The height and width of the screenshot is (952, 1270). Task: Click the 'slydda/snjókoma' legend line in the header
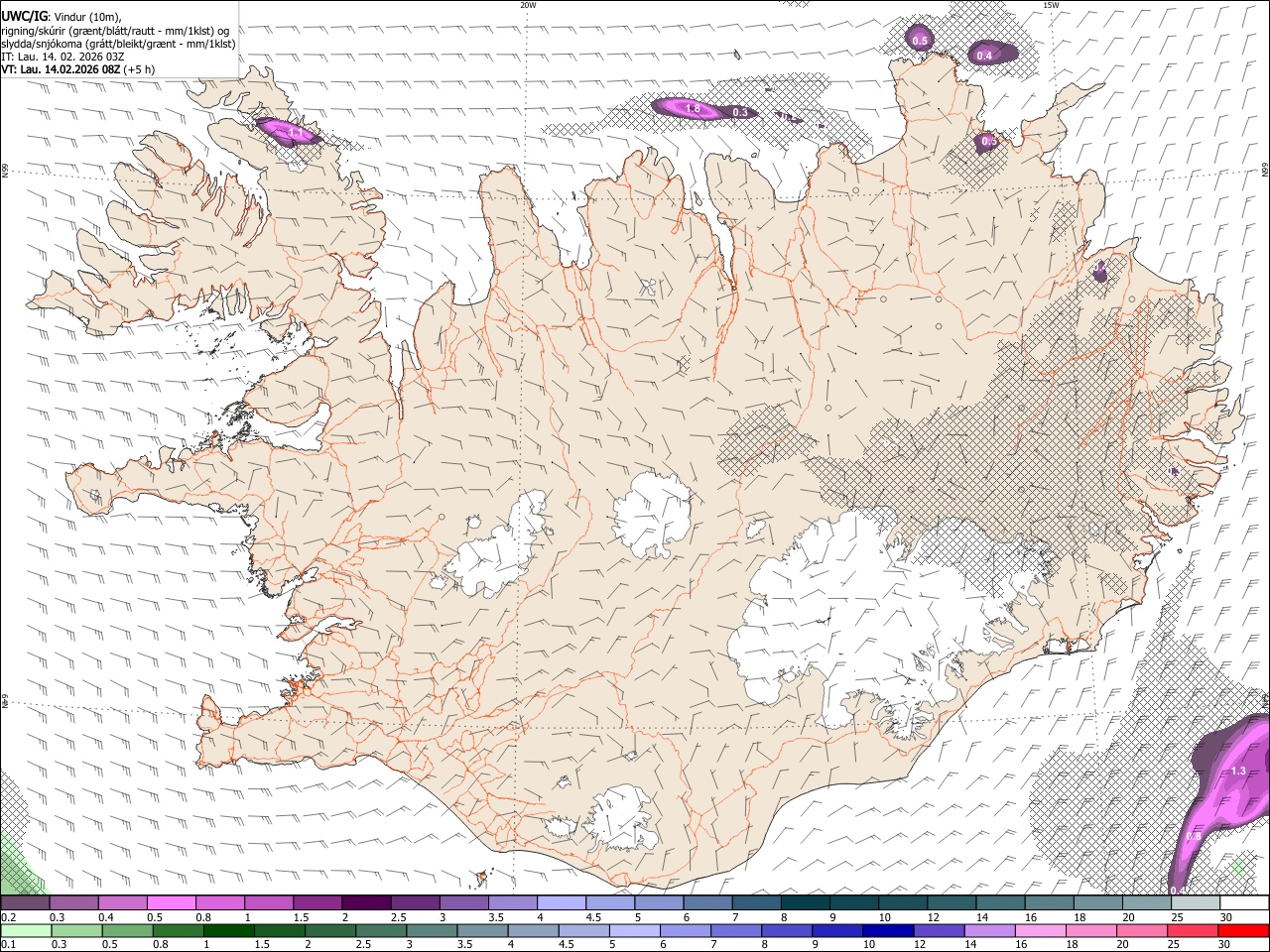pyautogui.click(x=118, y=44)
